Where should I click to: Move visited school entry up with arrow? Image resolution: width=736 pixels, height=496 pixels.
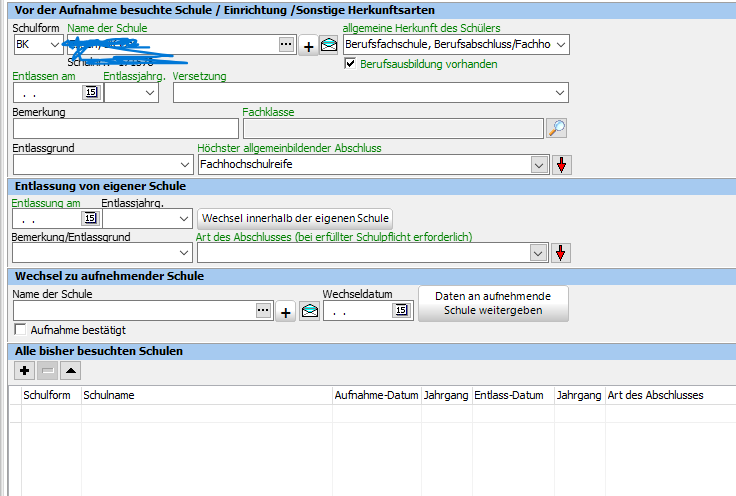click(70, 371)
